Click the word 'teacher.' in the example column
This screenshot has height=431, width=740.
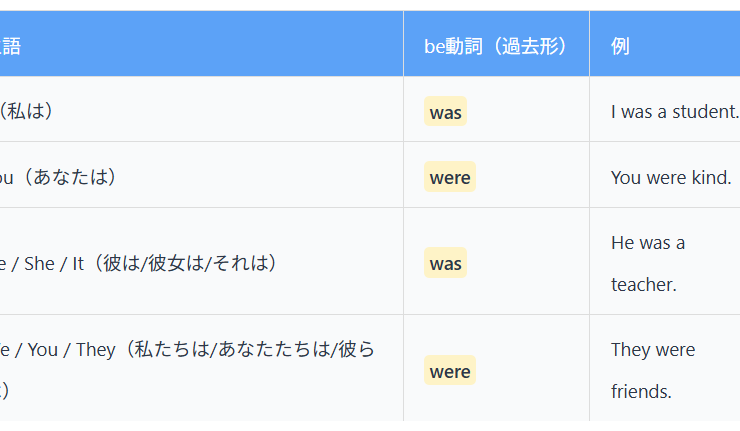point(644,285)
